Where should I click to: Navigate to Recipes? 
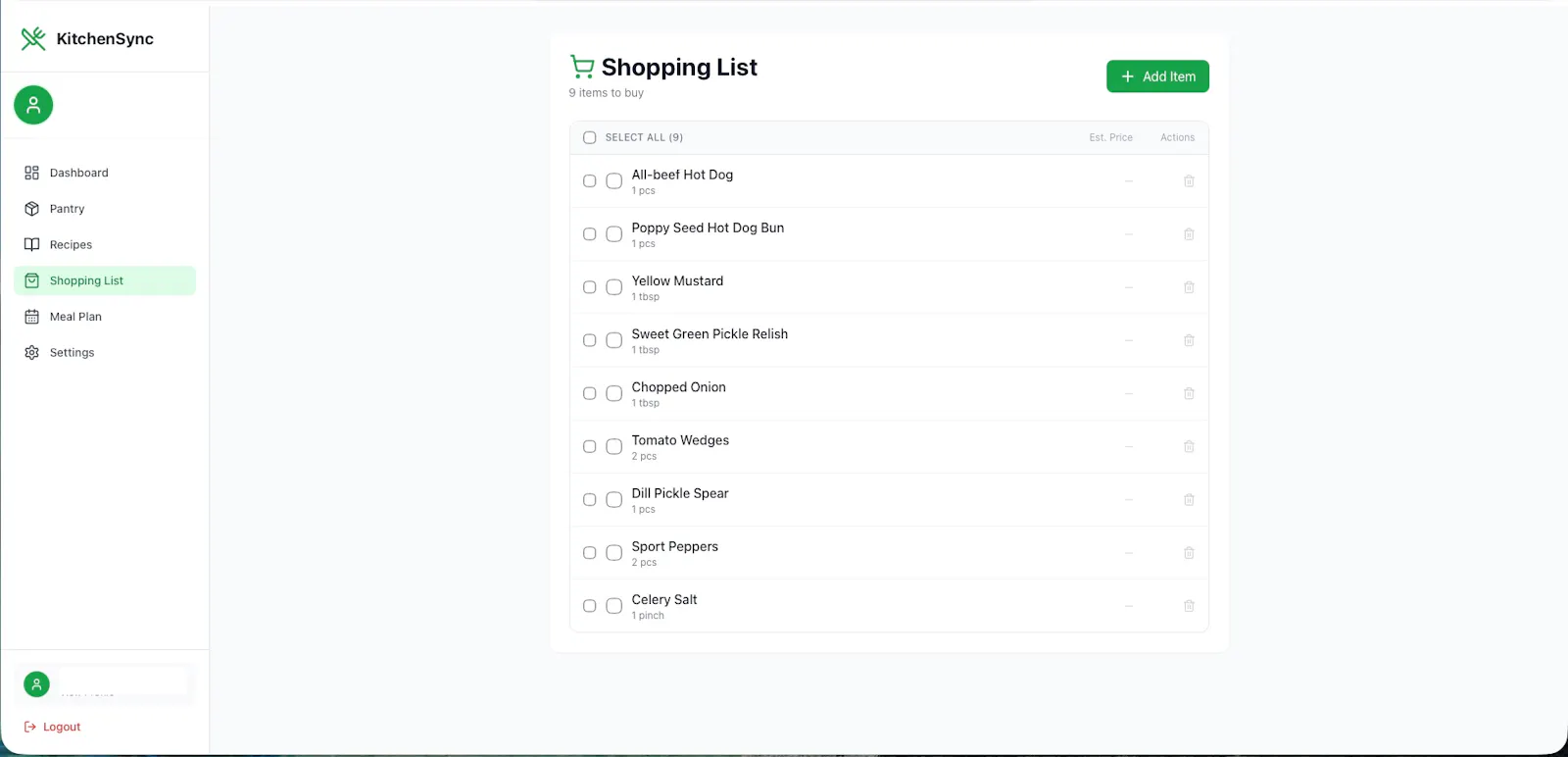tap(105, 245)
